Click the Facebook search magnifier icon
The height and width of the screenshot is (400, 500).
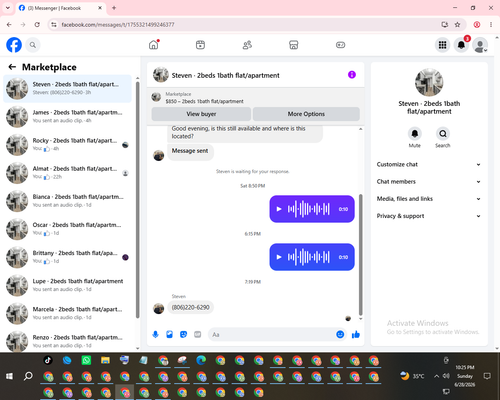point(33,45)
